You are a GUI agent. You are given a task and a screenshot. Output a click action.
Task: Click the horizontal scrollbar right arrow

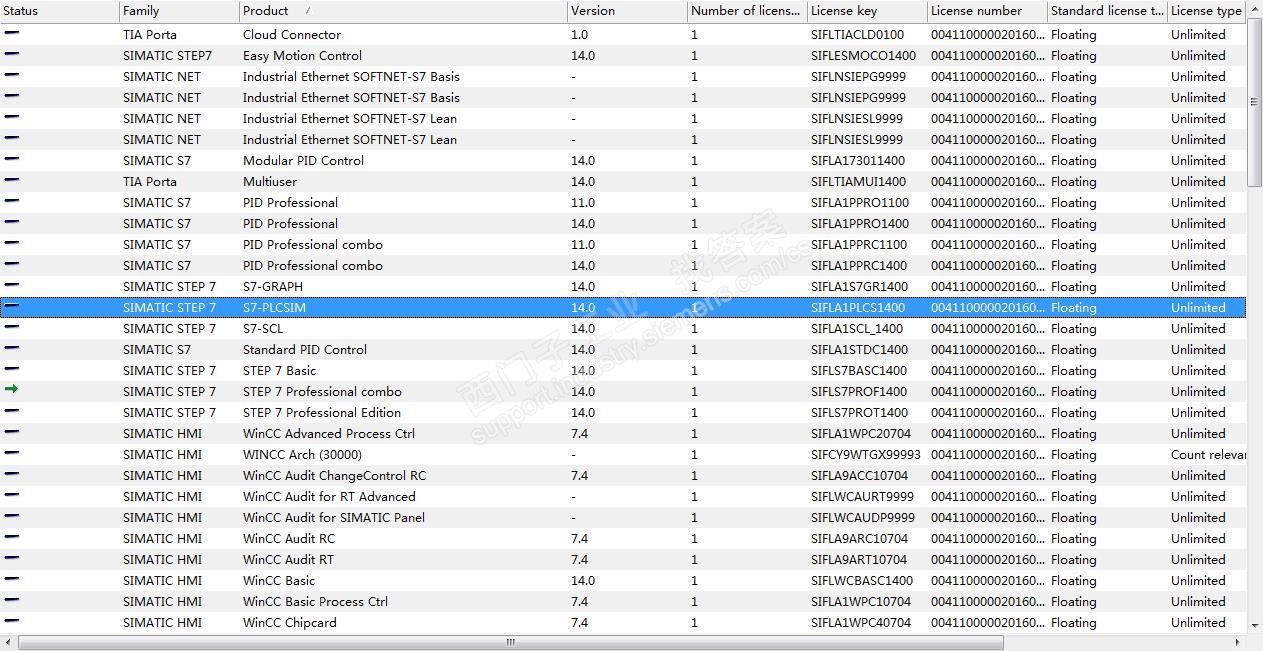click(x=1239, y=642)
